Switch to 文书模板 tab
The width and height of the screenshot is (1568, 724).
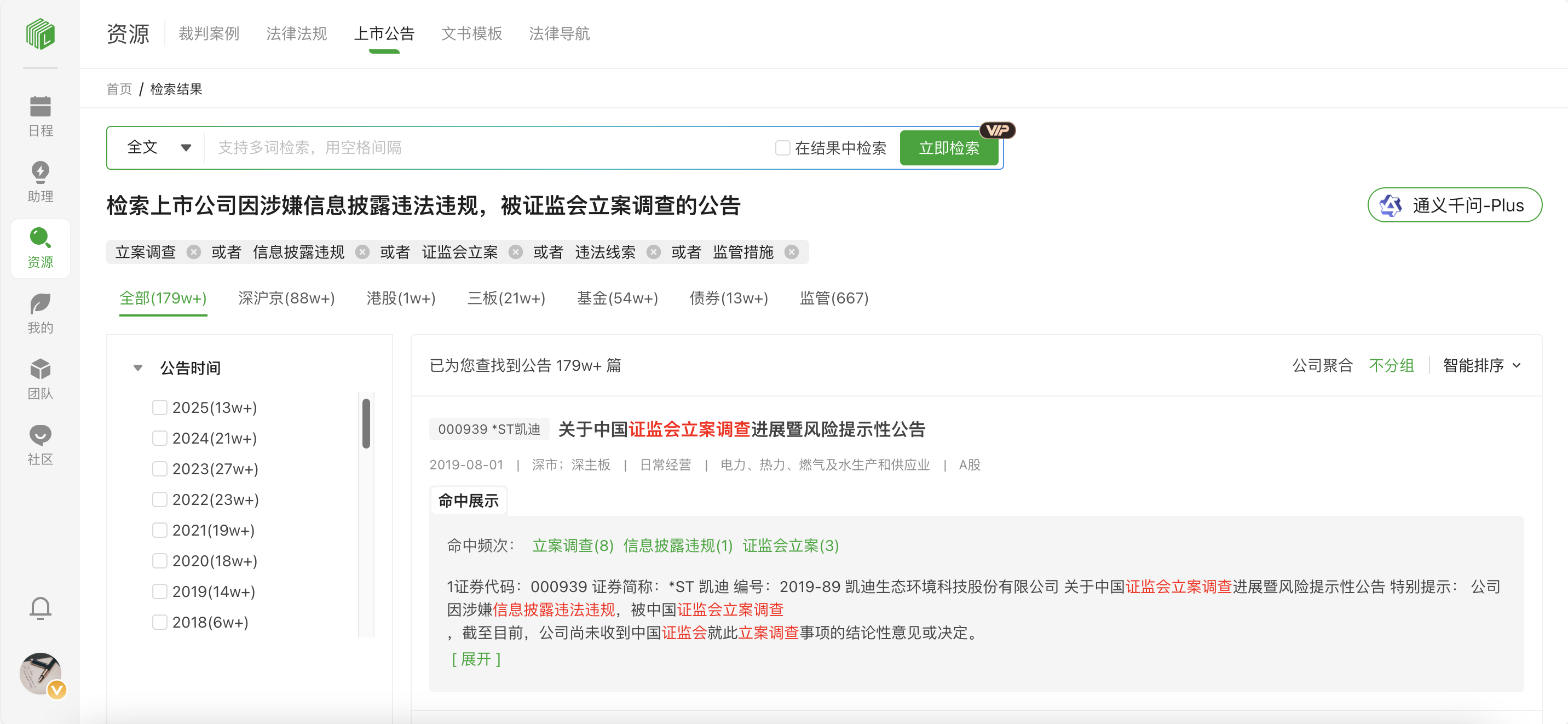point(472,33)
